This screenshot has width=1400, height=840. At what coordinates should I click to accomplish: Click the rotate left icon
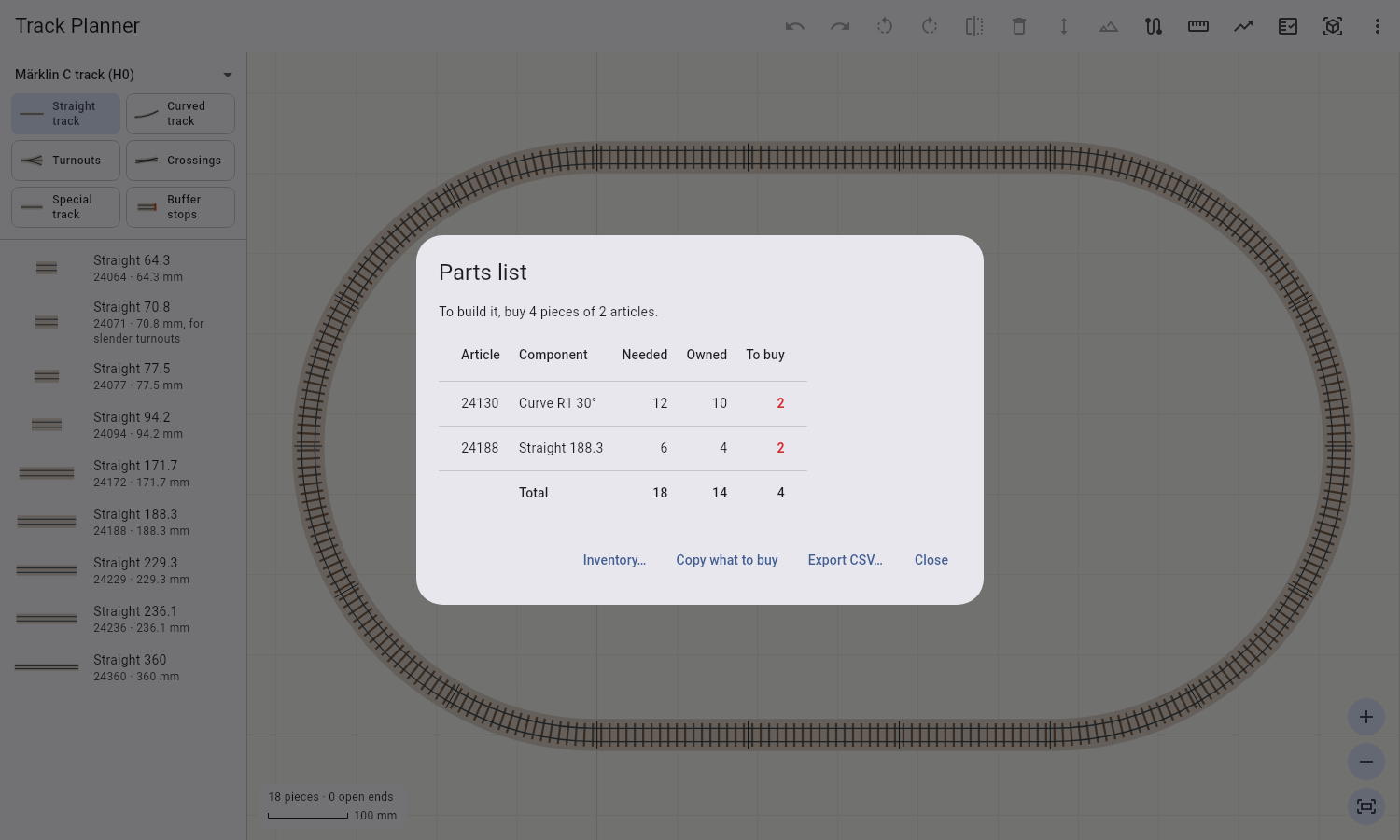click(885, 26)
